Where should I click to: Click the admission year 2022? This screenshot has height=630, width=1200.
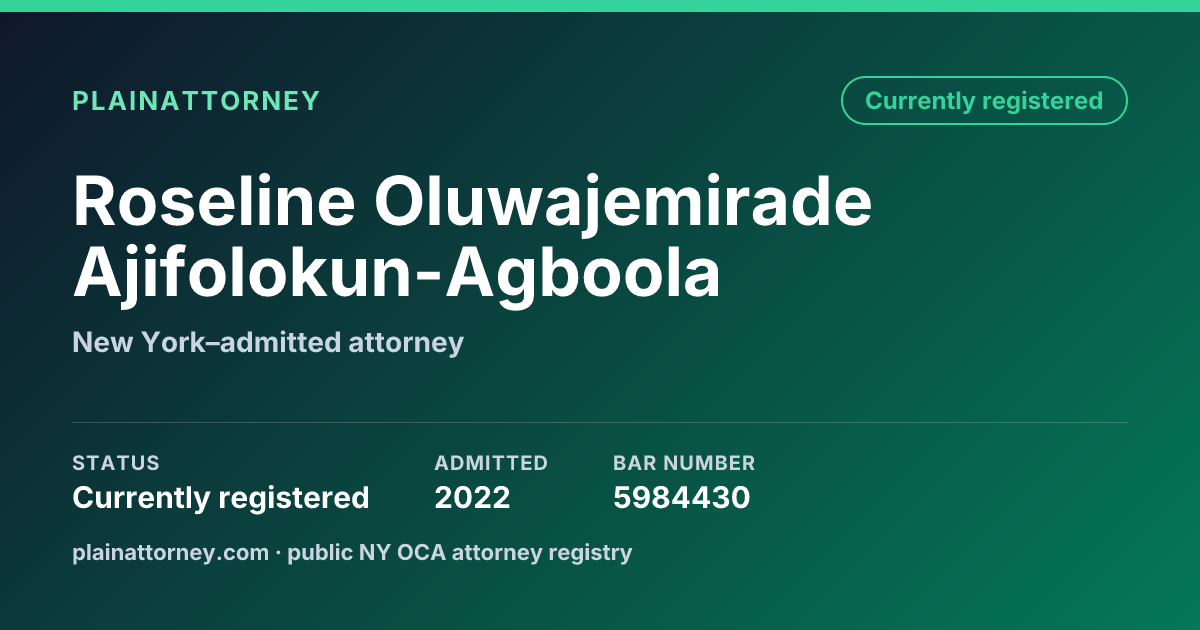472,497
